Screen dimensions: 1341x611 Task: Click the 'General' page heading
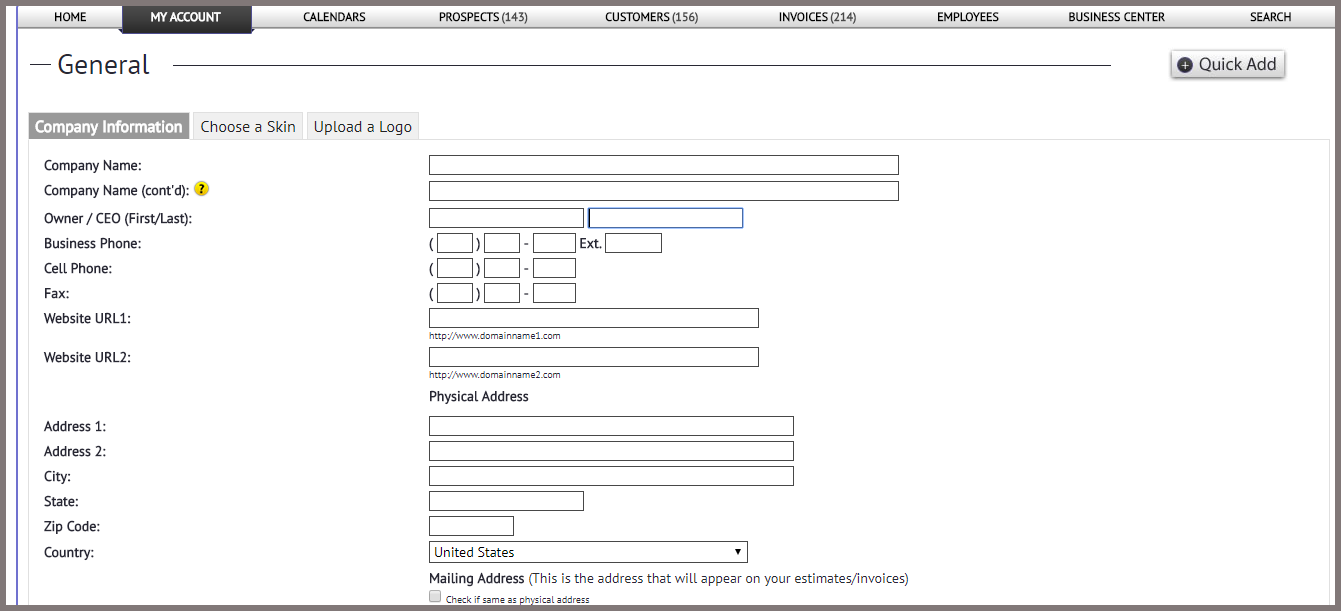pyautogui.click(x=103, y=65)
